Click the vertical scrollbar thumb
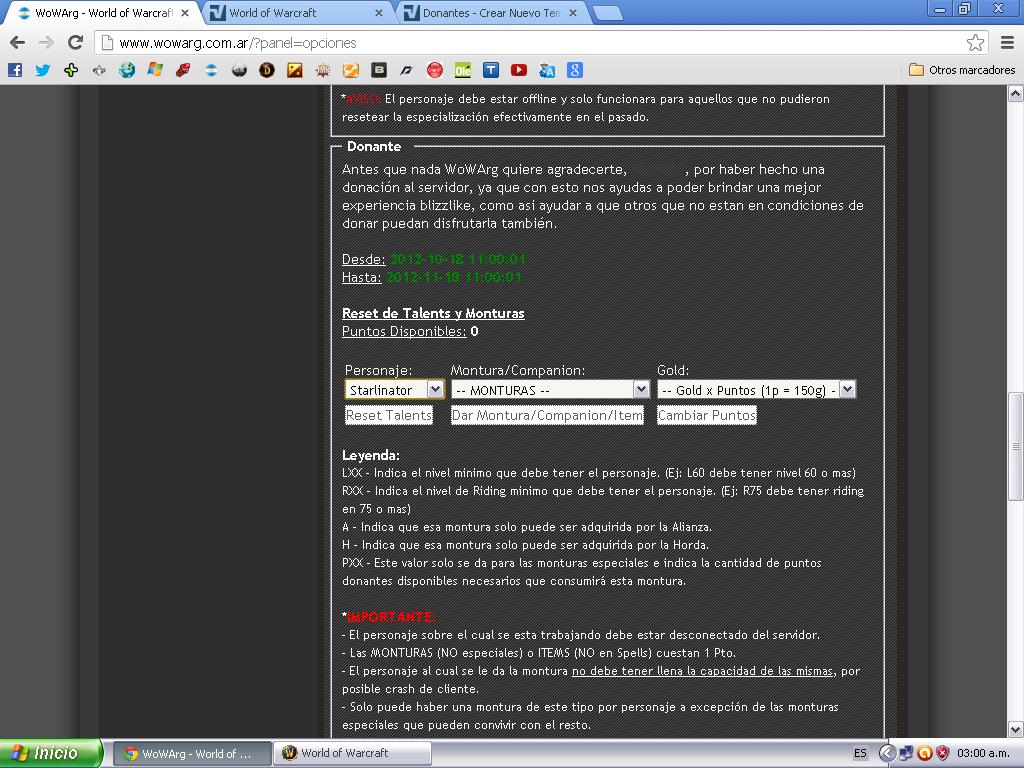The height and width of the screenshot is (768, 1024). pos(1016,446)
